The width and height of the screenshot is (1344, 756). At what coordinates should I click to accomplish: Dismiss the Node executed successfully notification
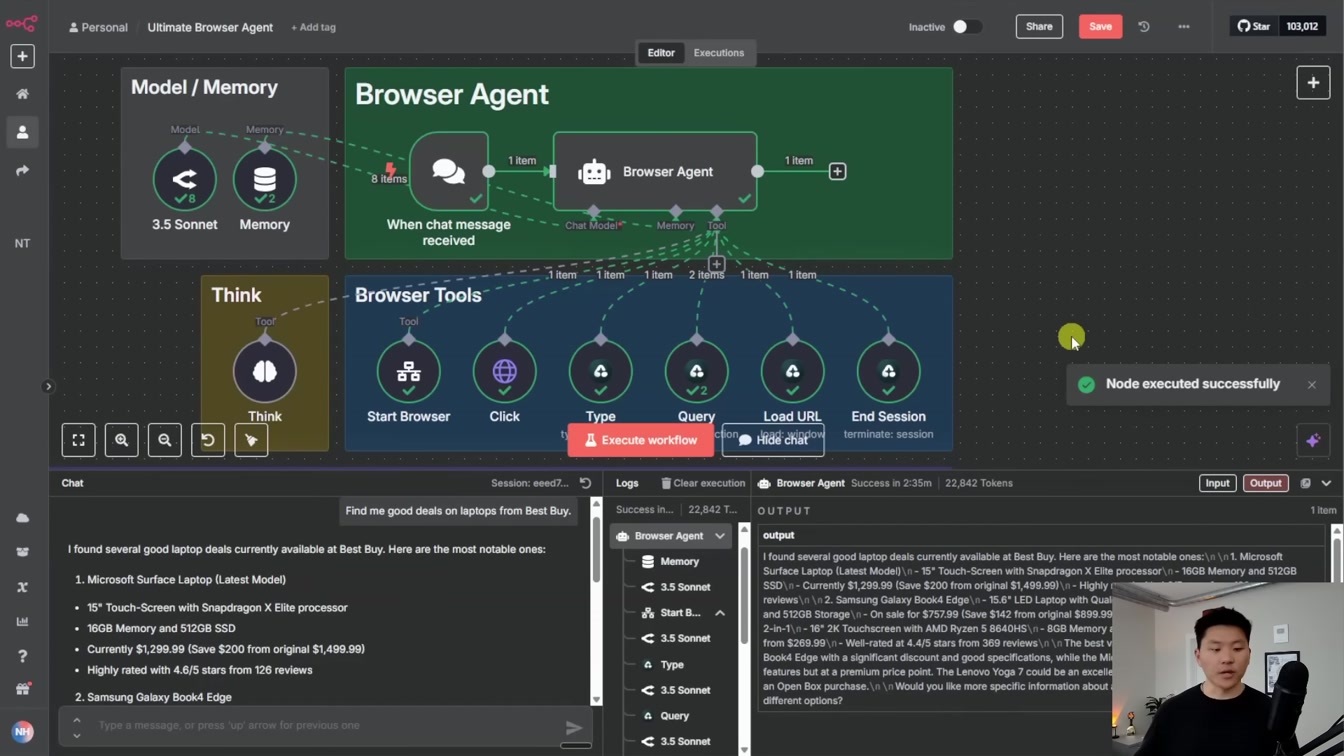pos(1312,384)
